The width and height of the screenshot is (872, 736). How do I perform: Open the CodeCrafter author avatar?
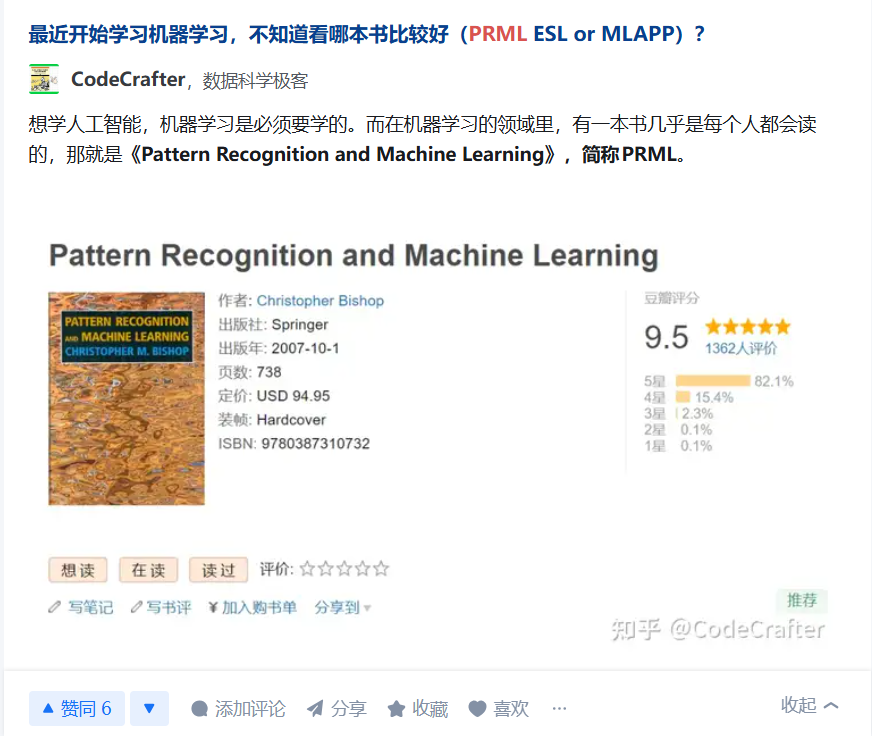pyautogui.click(x=43, y=79)
